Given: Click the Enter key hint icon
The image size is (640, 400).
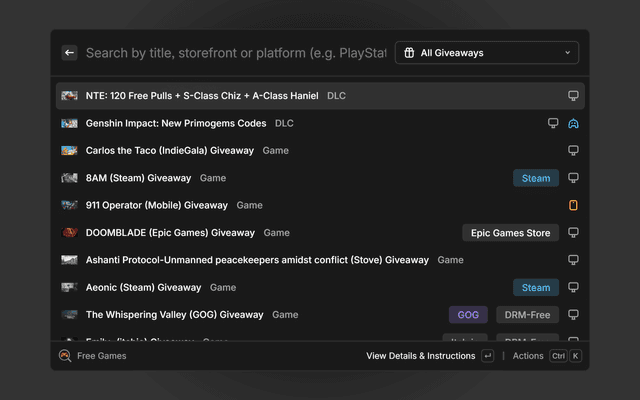Looking at the screenshot, I should (487, 356).
